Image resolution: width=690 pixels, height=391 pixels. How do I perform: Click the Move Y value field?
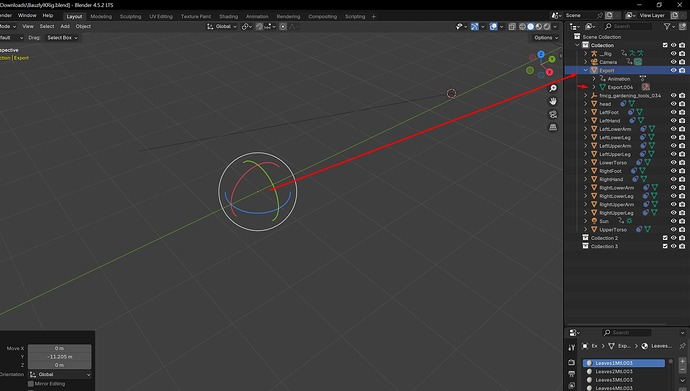[x=60, y=357]
